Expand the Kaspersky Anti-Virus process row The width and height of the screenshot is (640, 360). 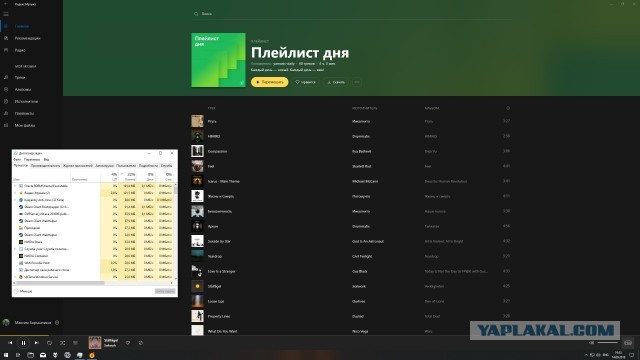click(x=16, y=200)
